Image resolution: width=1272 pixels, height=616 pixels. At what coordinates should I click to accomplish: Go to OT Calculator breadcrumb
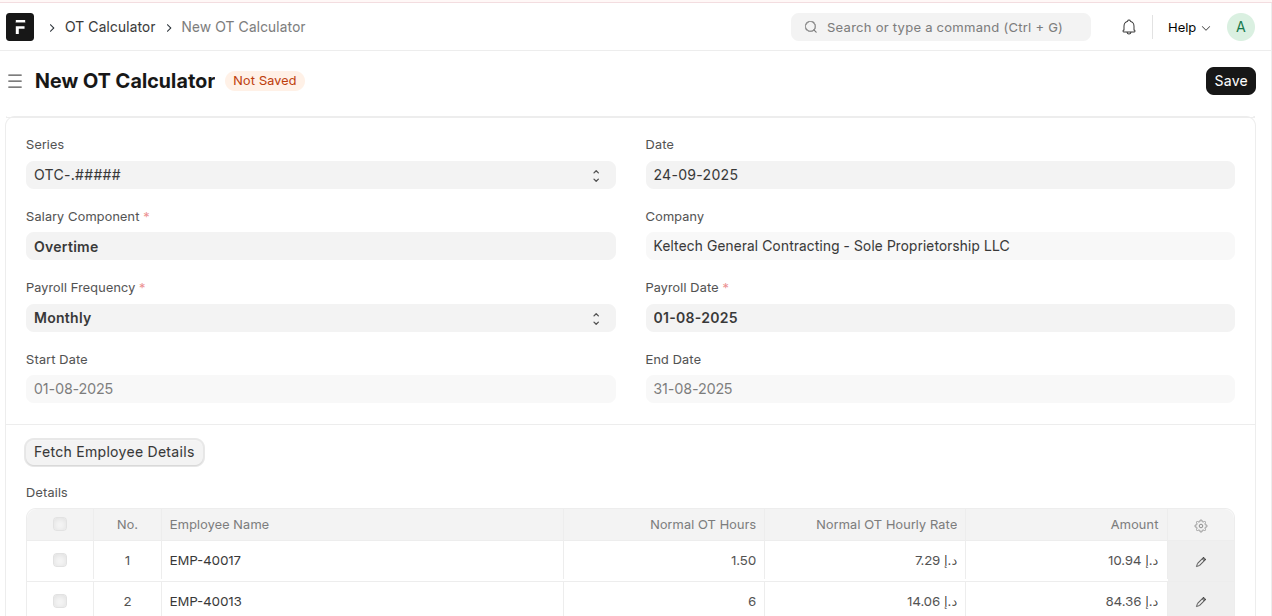110,27
